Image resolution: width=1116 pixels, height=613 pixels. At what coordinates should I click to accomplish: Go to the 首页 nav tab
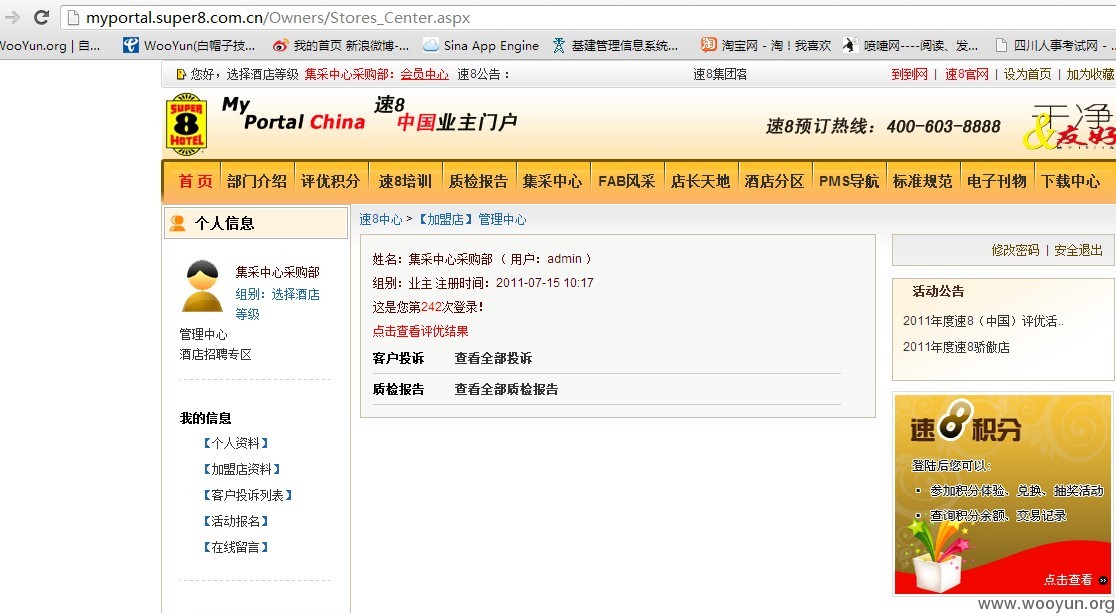coord(195,182)
